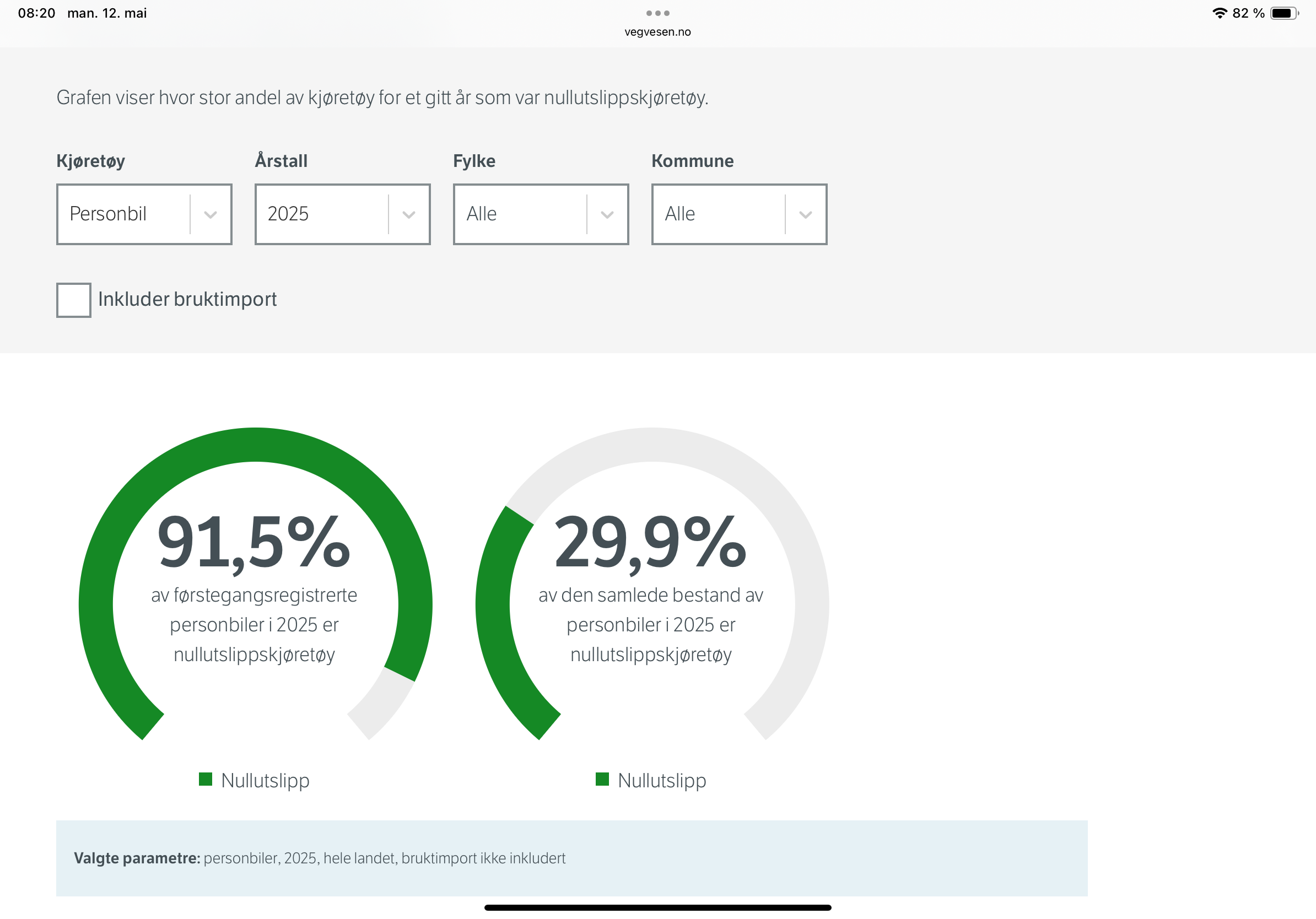Click the left Nullutslipp legend label
1316x919 pixels.
(x=266, y=781)
